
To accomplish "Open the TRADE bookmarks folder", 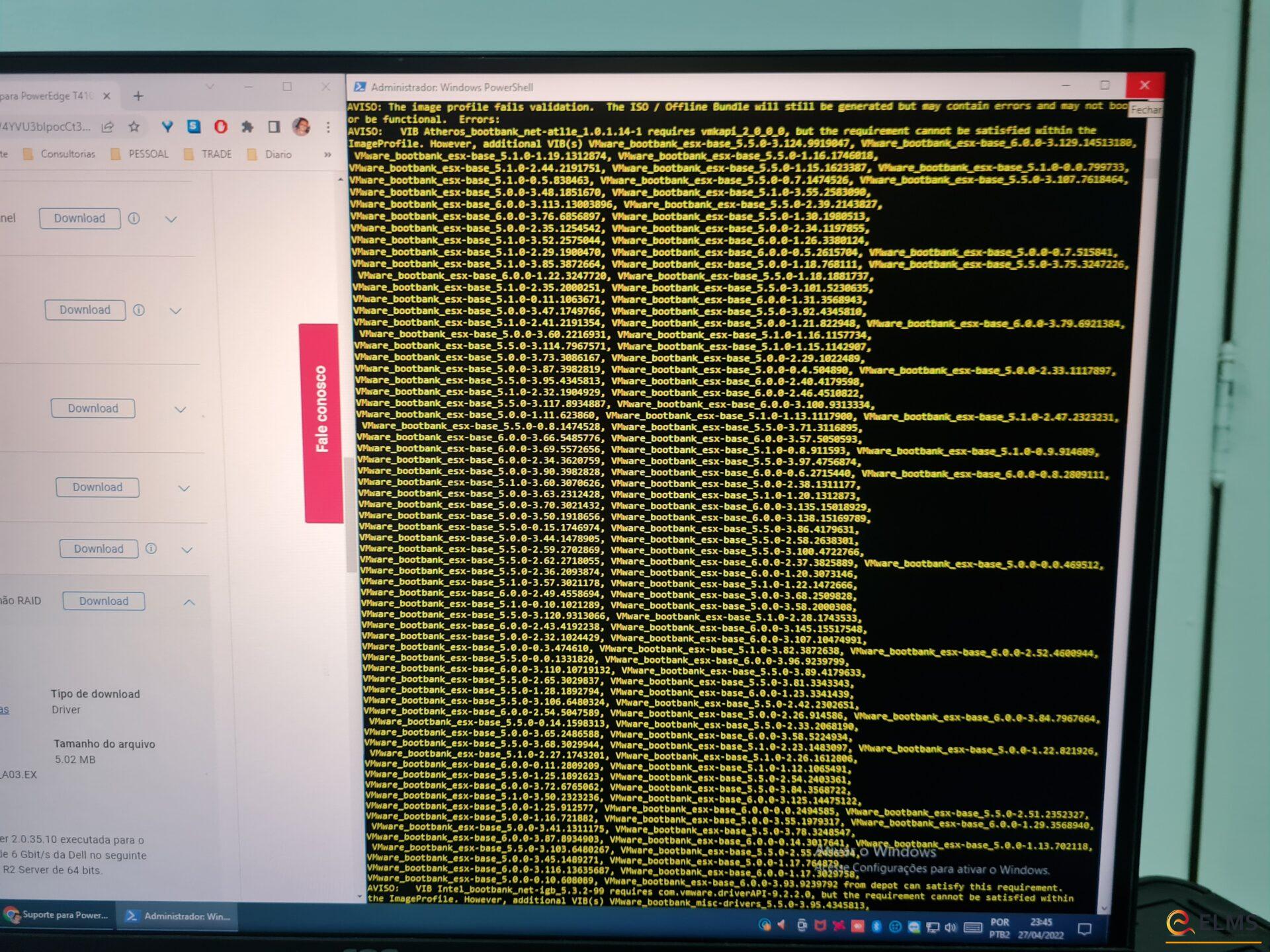I will [208, 154].
